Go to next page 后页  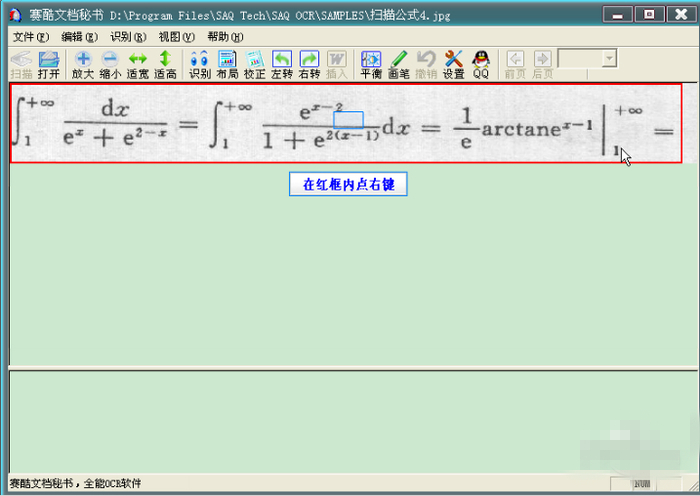(x=542, y=65)
